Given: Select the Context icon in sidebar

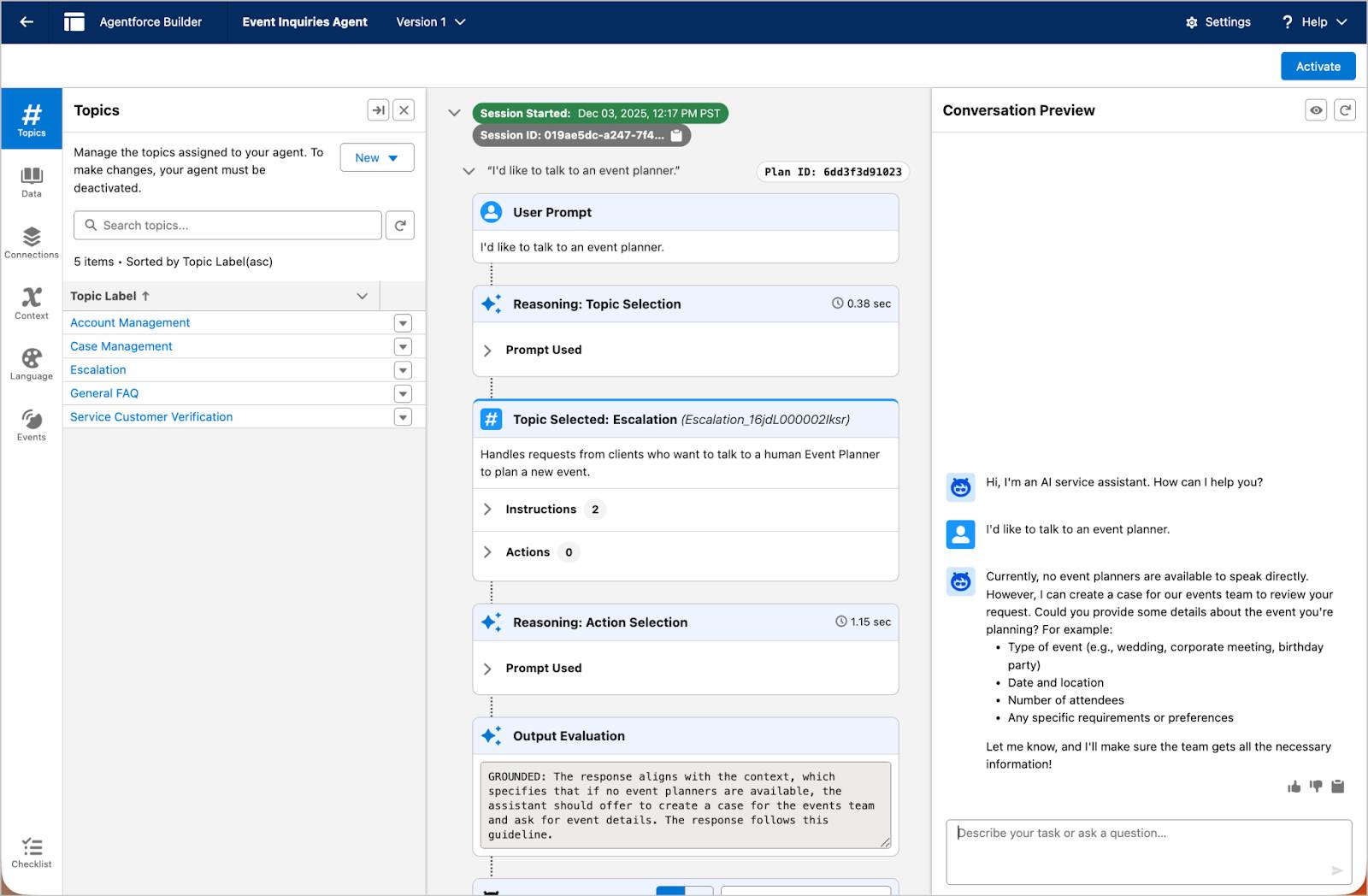Looking at the screenshot, I should (x=32, y=303).
